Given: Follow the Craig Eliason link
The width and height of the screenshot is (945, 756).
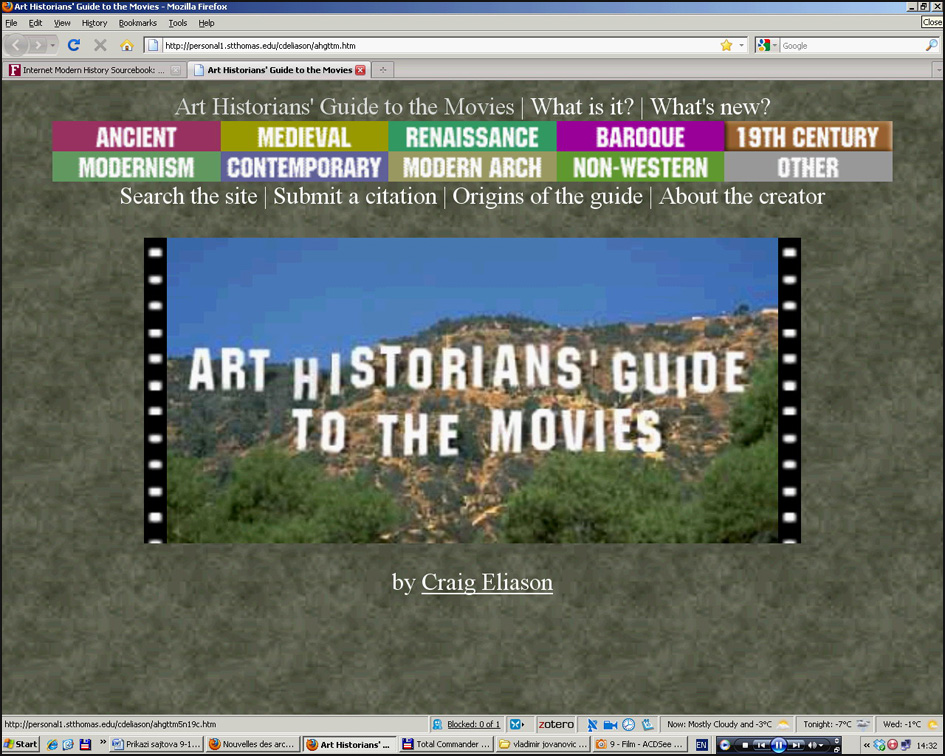Looking at the screenshot, I should [x=487, y=582].
